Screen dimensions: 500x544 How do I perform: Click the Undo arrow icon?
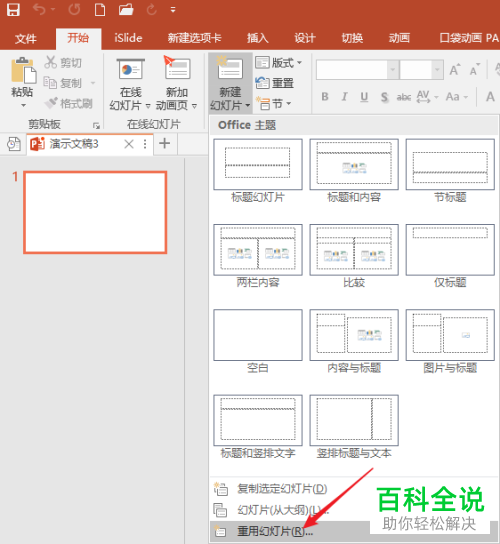click(x=39, y=9)
